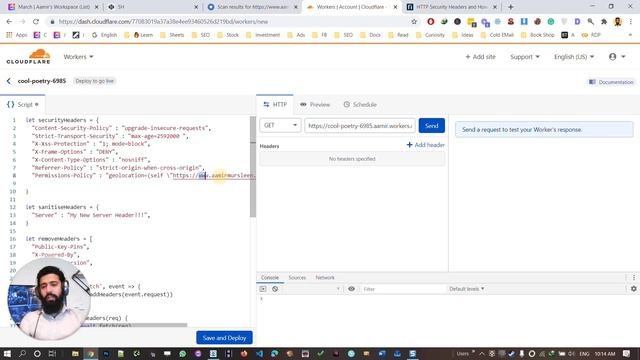This screenshot has height=360, width=640.
Task: Open console settings gear icon
Action: coord(633,289)
